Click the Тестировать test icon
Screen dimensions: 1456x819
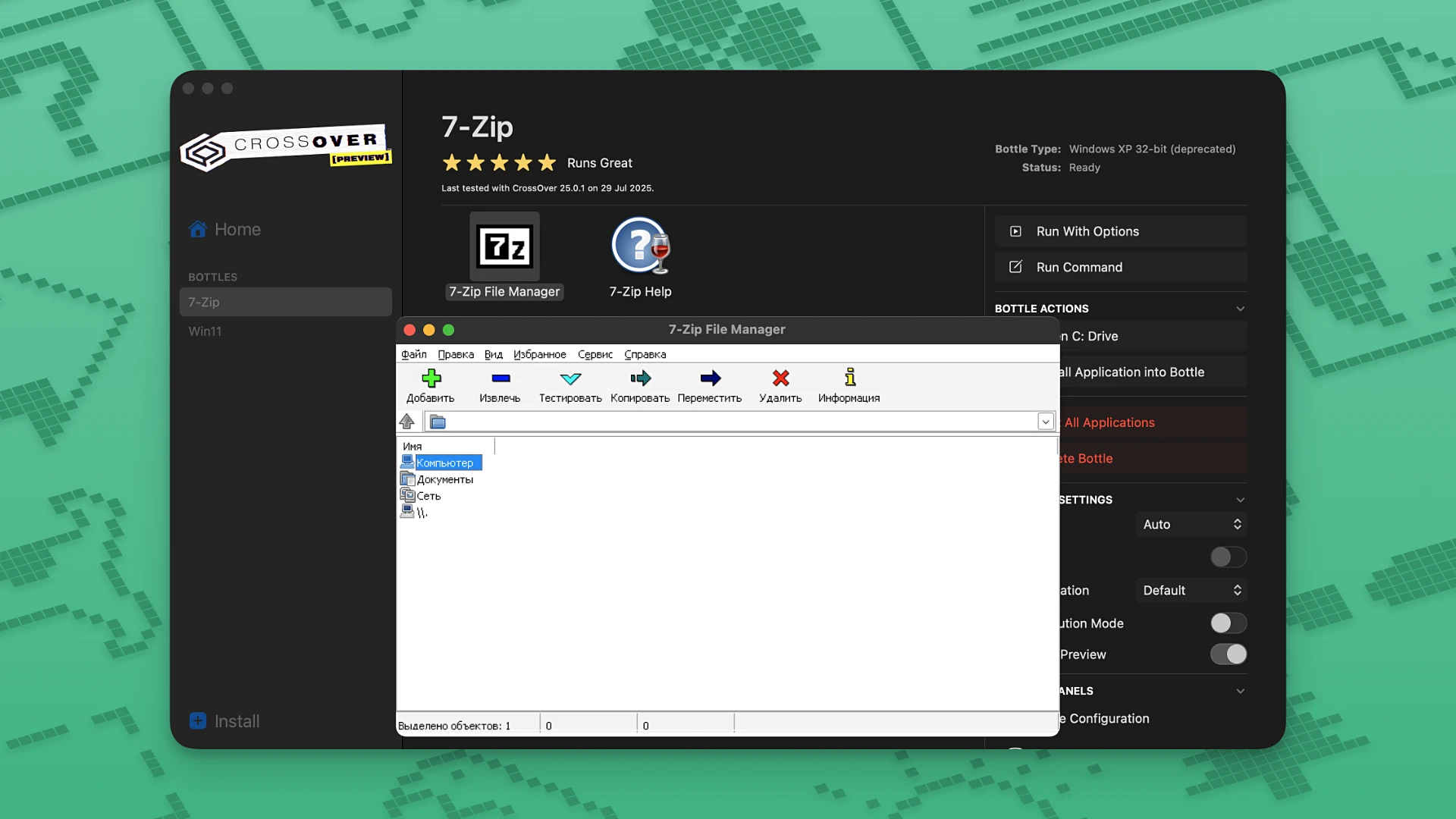click(x=570, y=385)
